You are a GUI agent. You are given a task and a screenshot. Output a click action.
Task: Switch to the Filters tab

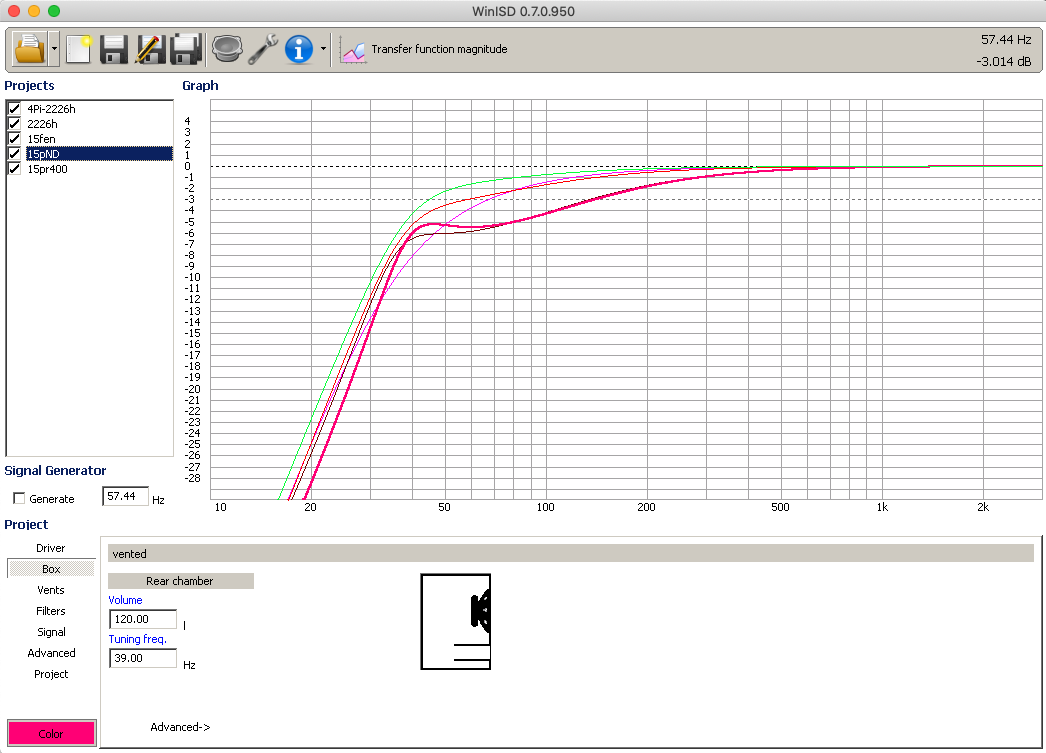pyautogui.click(x=51, y=611)
